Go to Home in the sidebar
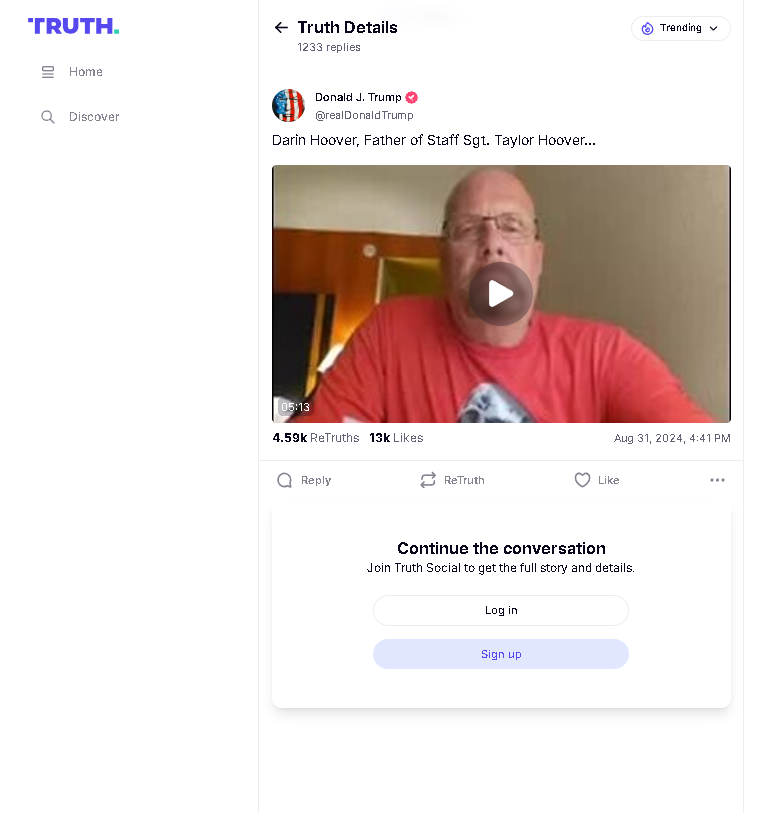The image size is (760, 813). 73,72
